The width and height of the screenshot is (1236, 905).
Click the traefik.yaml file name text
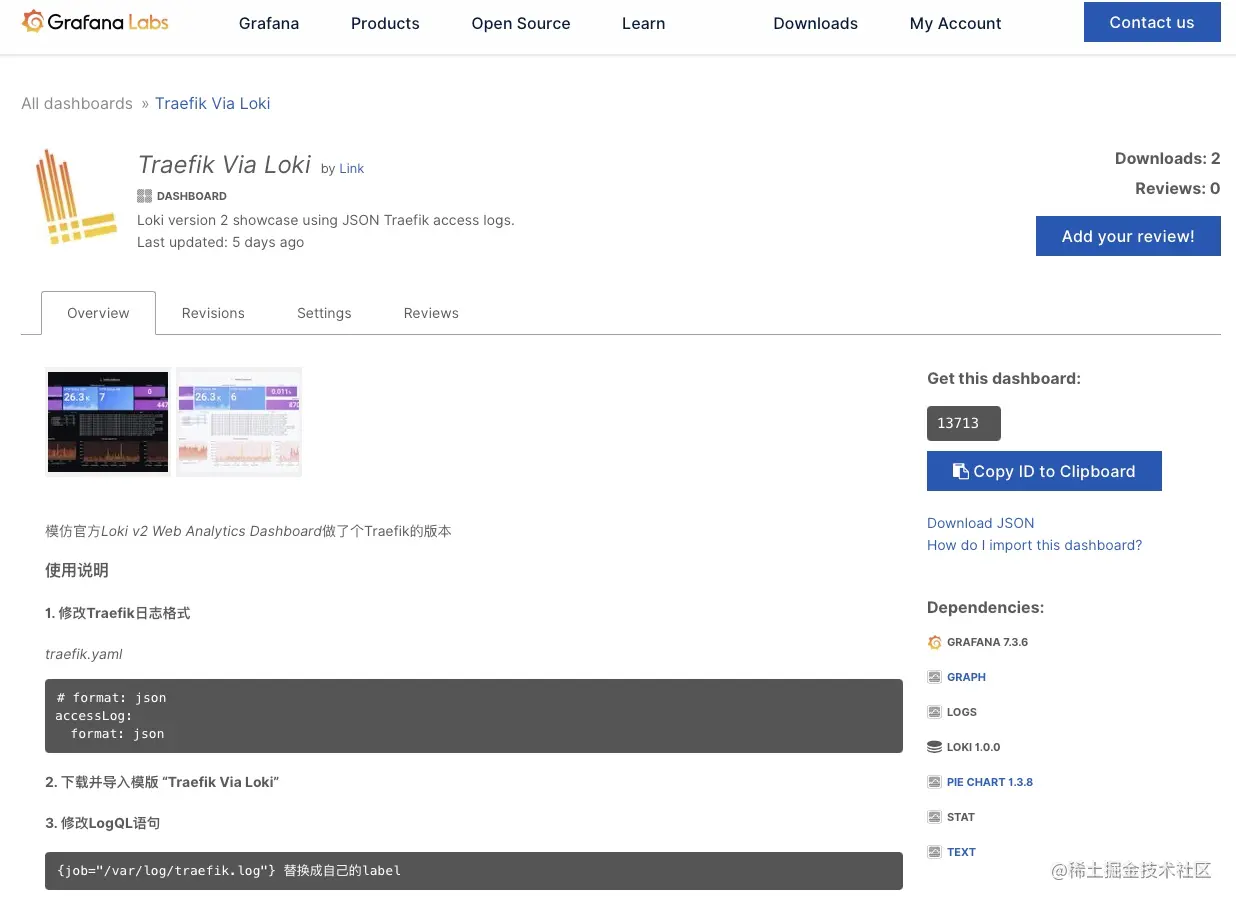coord(84,654)
